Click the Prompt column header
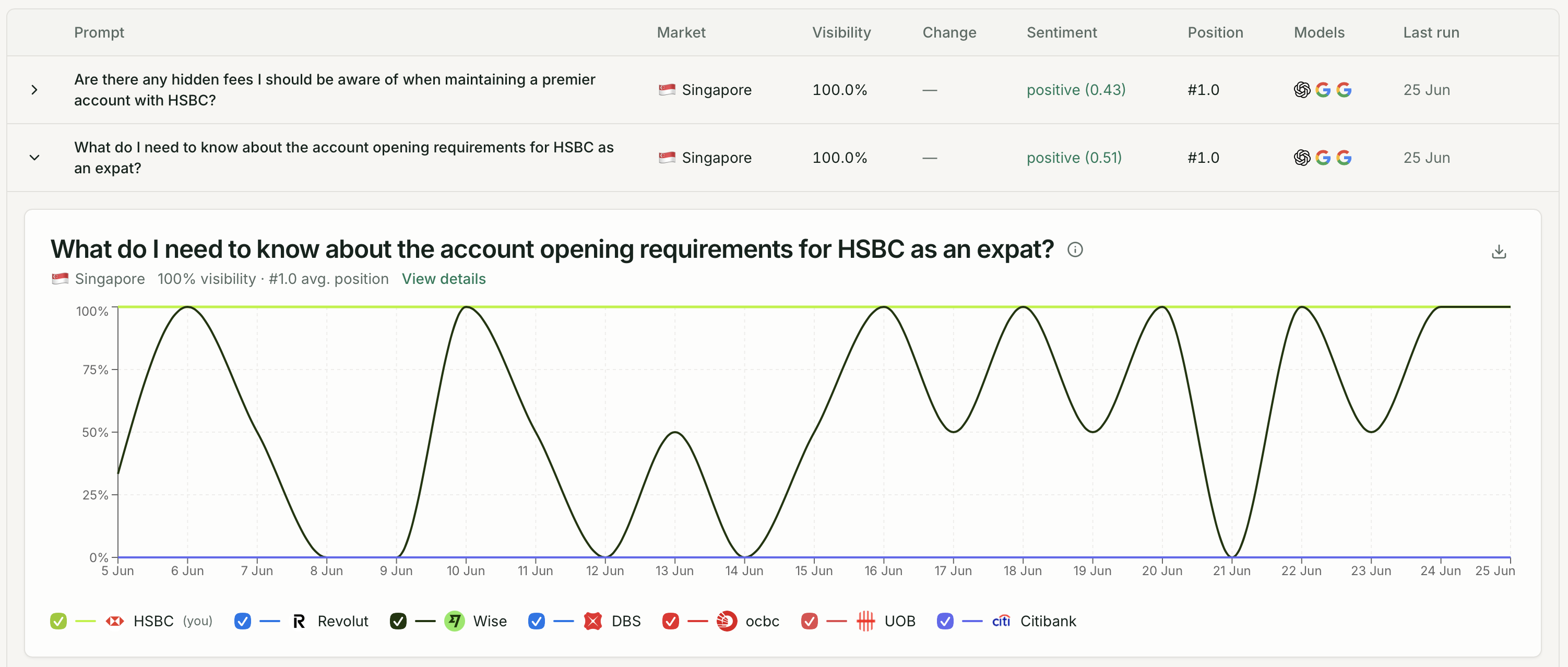1568x667 pixels. tap(99, 32)
